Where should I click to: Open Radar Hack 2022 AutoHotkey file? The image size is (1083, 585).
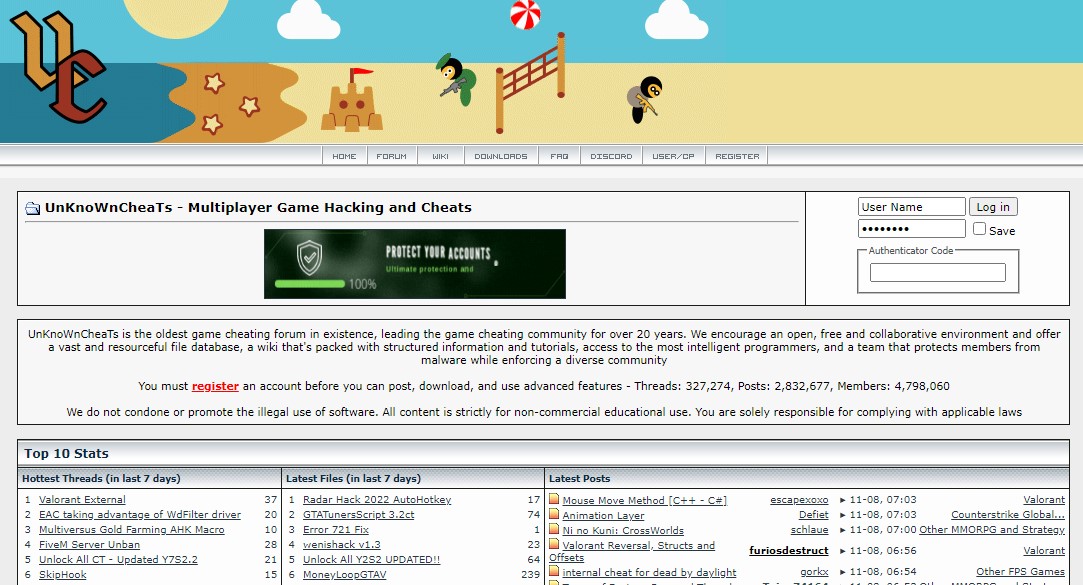tap(377, 499)
